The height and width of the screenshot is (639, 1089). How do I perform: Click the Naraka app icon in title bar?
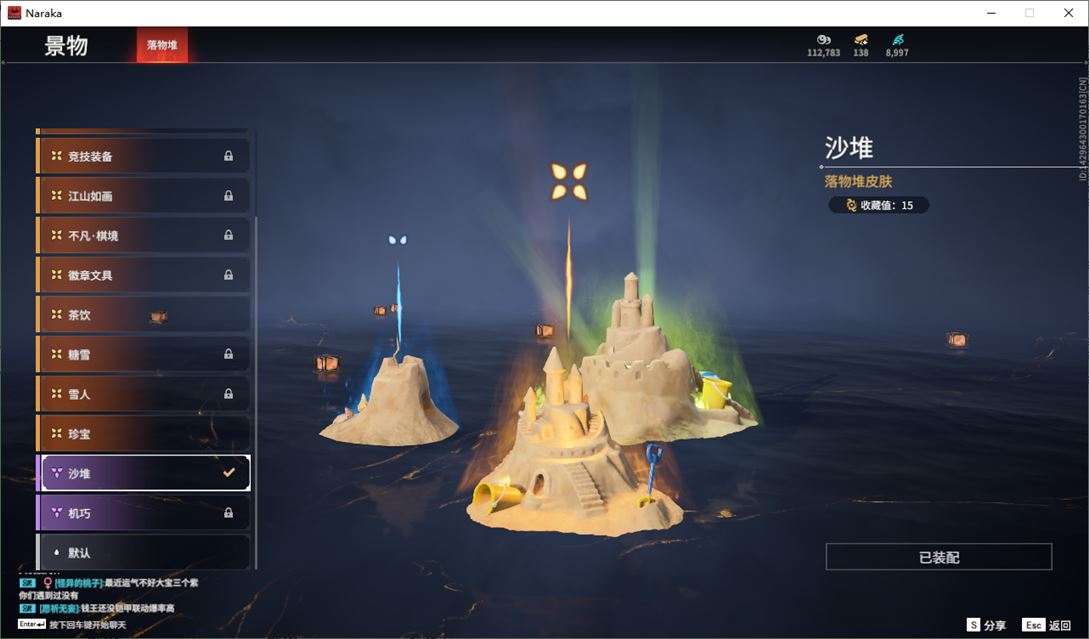[x=14, y=13]
